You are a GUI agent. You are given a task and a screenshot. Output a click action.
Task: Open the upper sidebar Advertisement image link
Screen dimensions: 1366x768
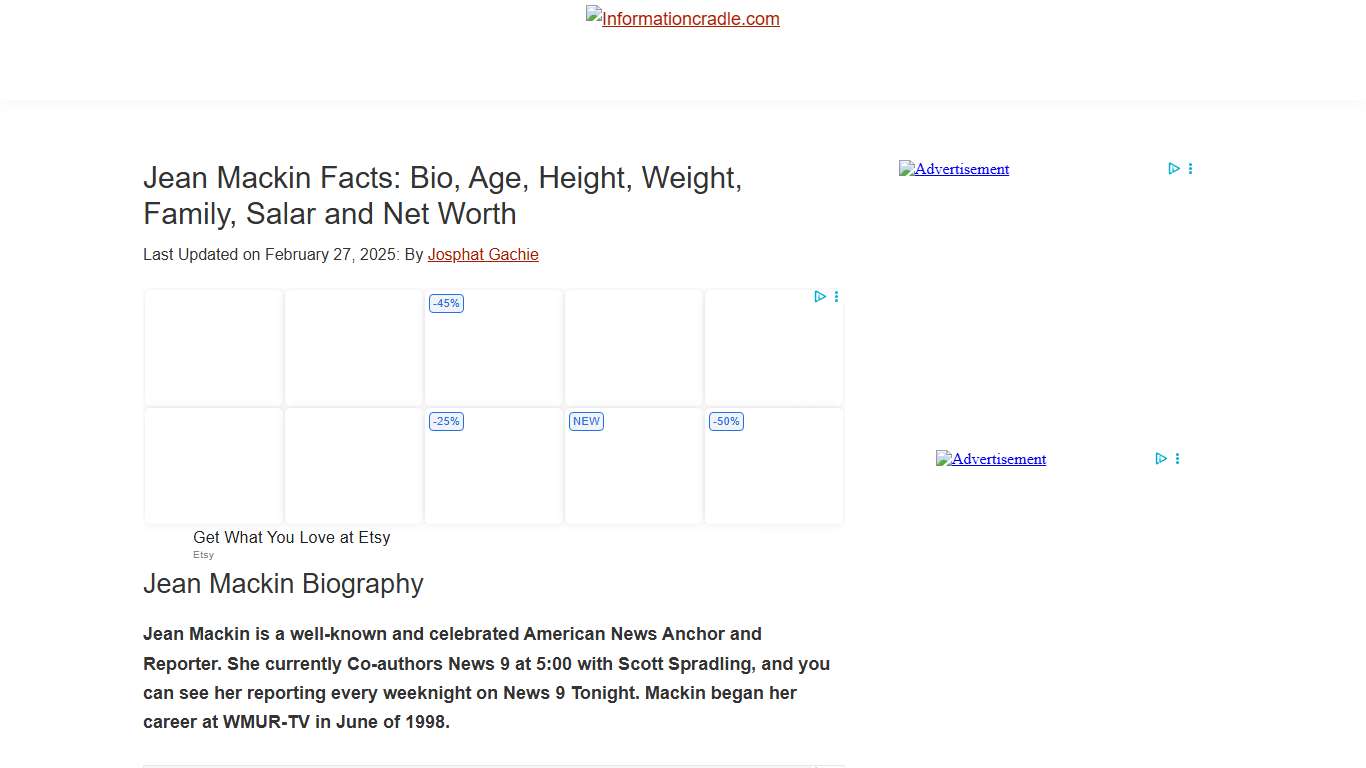pyautogui.click(x=954, y=169)
